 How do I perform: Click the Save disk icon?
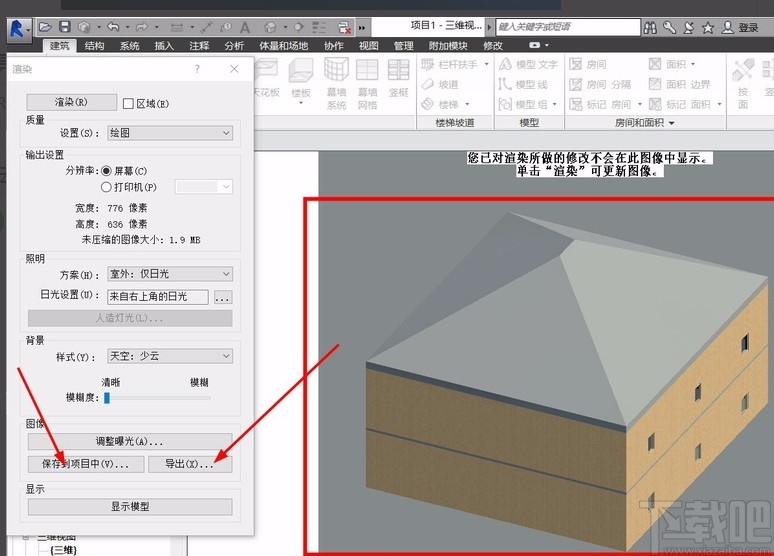(x=65, y=27)
